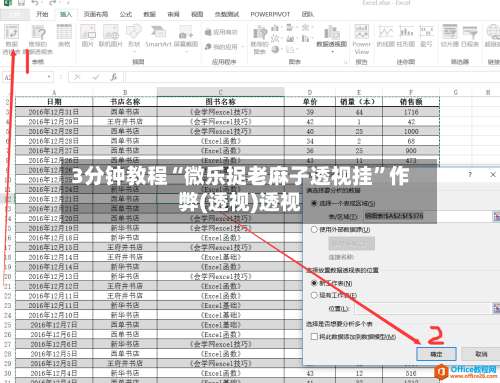The width and height of the screenshot is (500, 383).
Task: Choose 'Existing Worksheet' (现有工作表) radio button
Action: pyautogui.click(x=314, y=295)
